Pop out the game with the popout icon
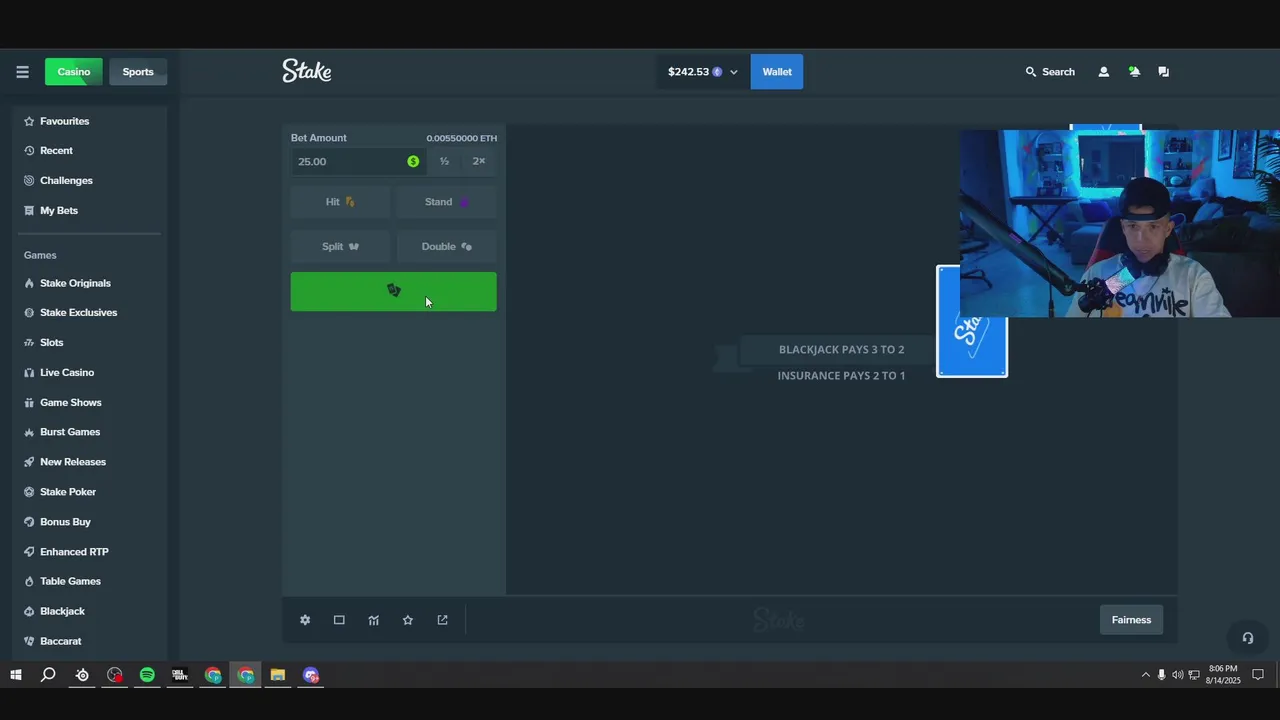 point(442,620)
